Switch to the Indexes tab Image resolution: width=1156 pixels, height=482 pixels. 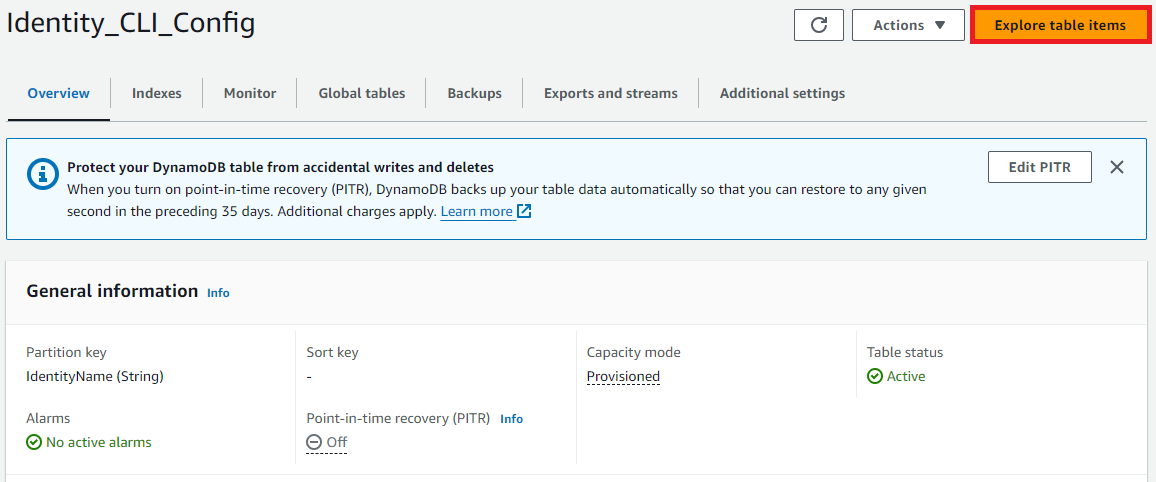[156, 94]
